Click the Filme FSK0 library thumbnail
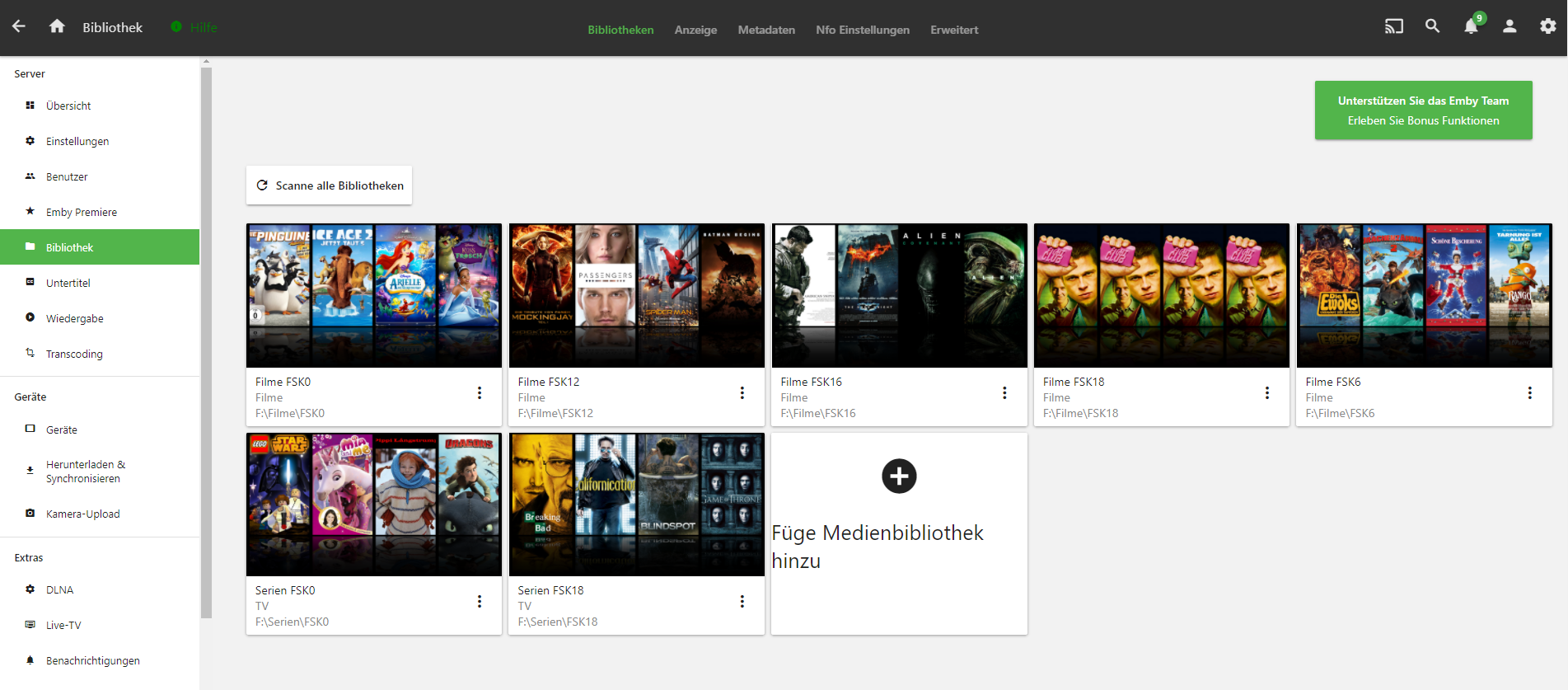 click(374, 295)
